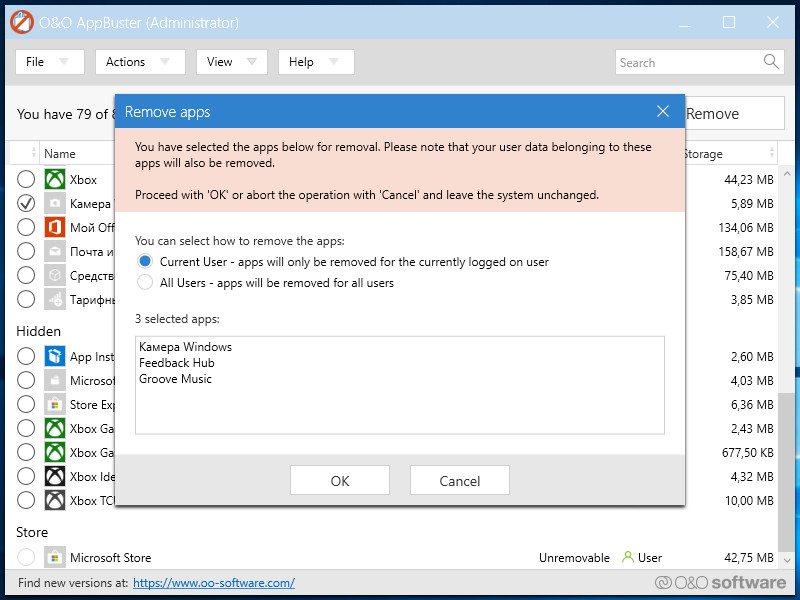This screenshot has width=800, height=600.
Task: Click the 158,67 MB storage value
Action: click(x=746, y=252)
